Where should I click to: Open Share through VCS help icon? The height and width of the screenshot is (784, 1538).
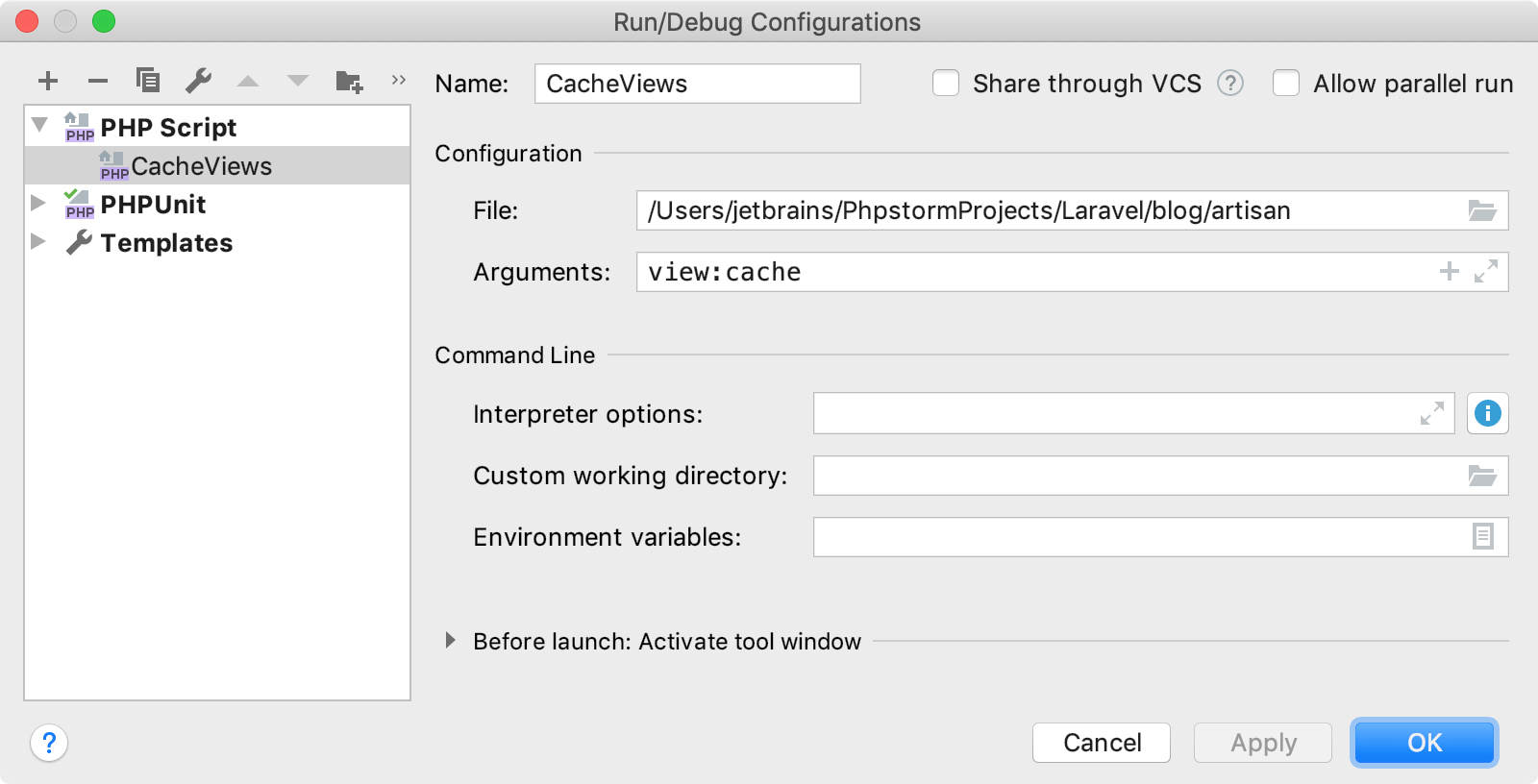1230,84
